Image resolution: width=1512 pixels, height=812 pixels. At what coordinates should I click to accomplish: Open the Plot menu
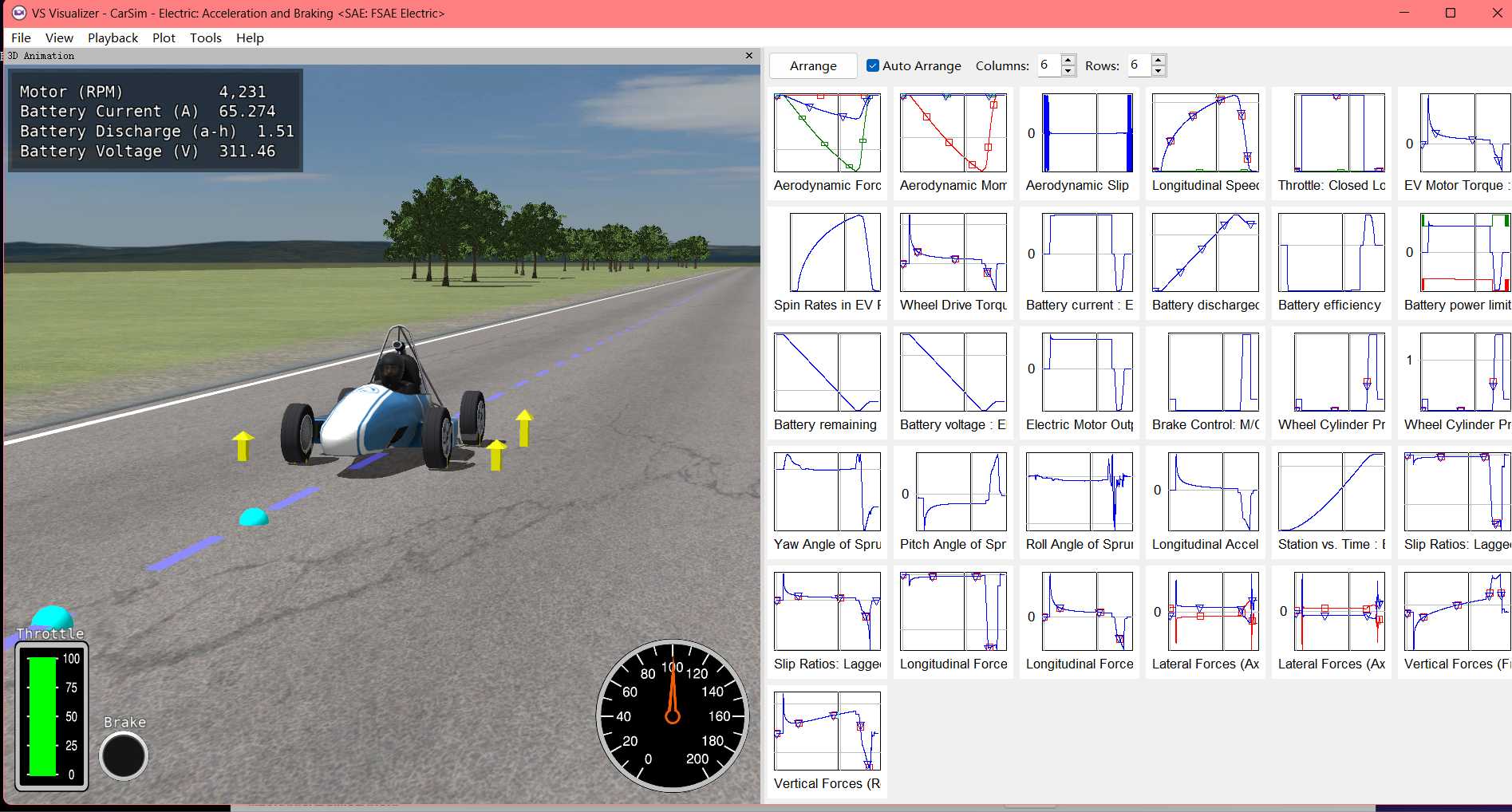pos(164,37)
